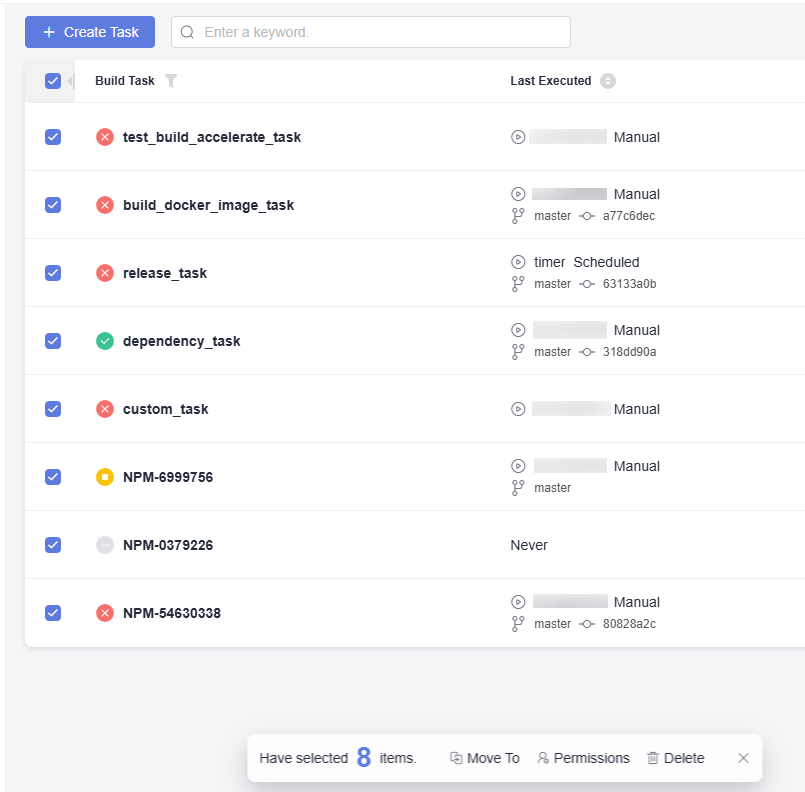805x792 pixels.
Task: Click the Last Executed column header
Action: [550, 81]
